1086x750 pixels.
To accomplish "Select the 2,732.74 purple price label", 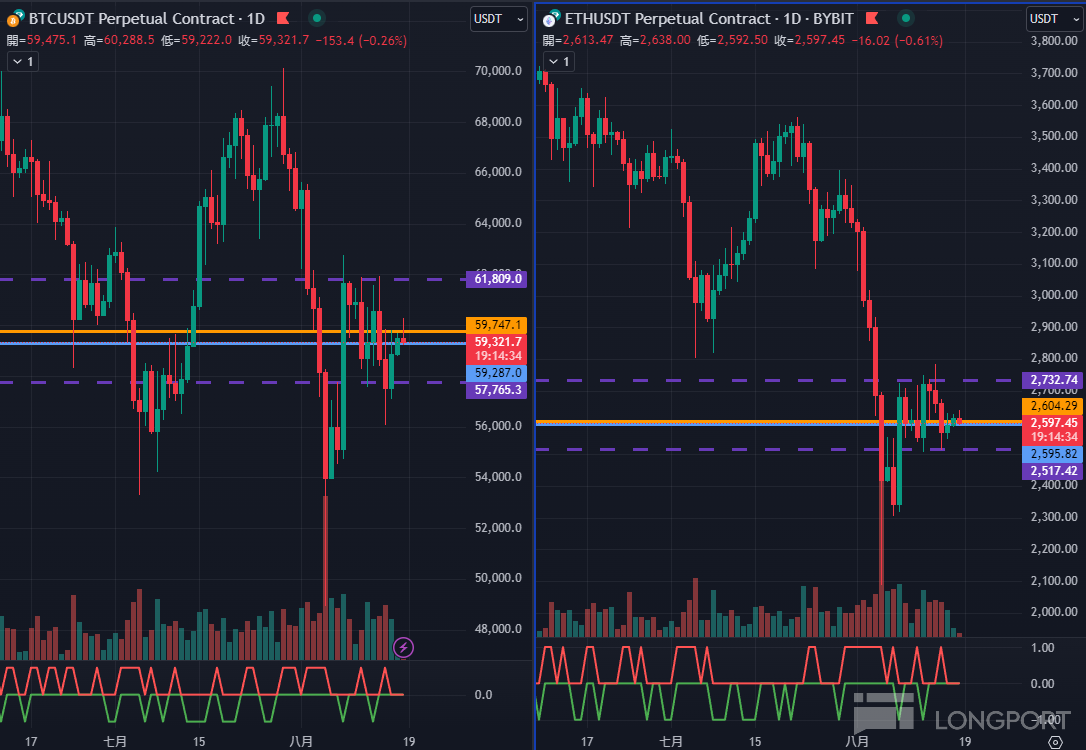I will (x=1053, y=380).
